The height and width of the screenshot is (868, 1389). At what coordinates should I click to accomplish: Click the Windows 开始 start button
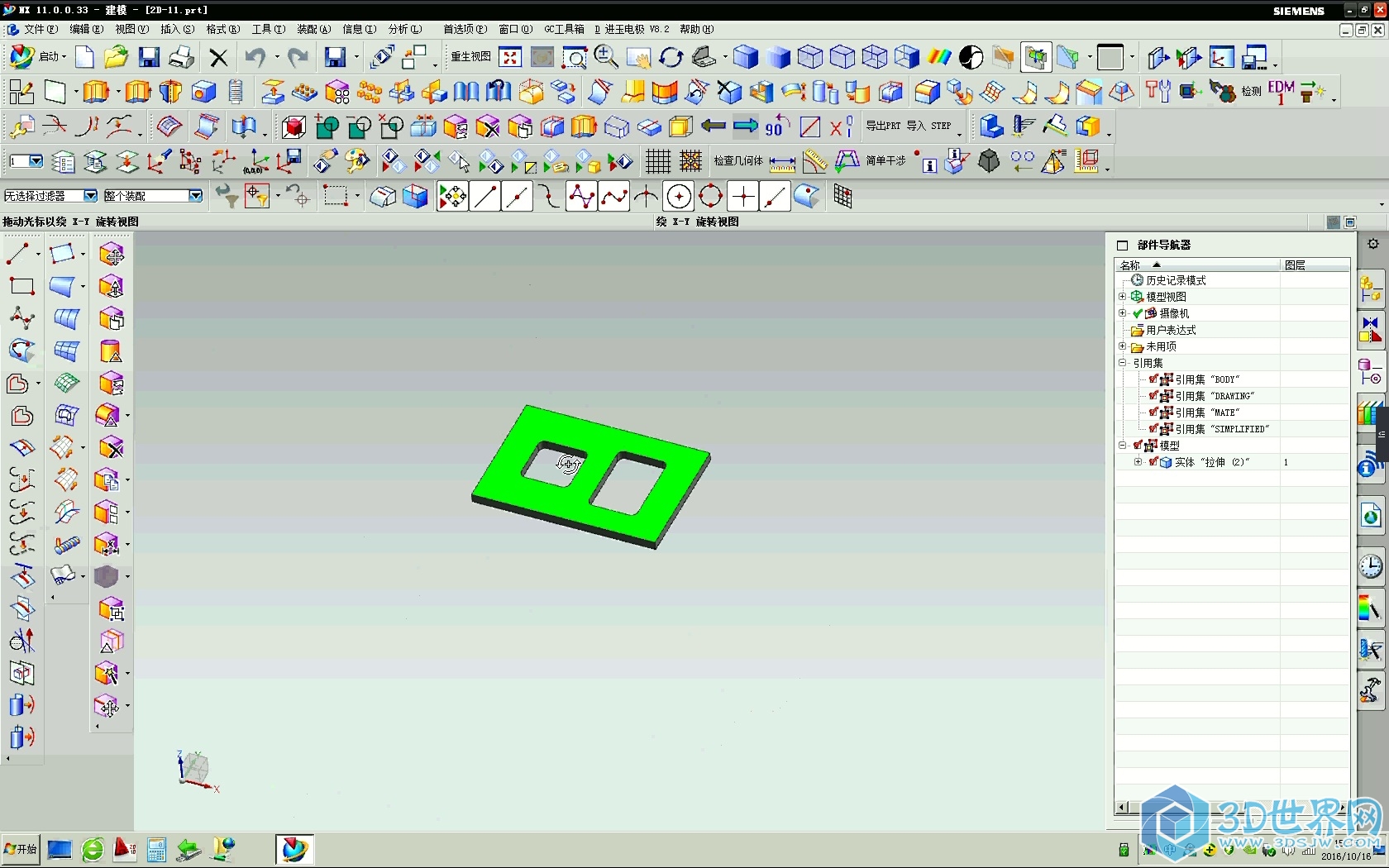[21, 849]
